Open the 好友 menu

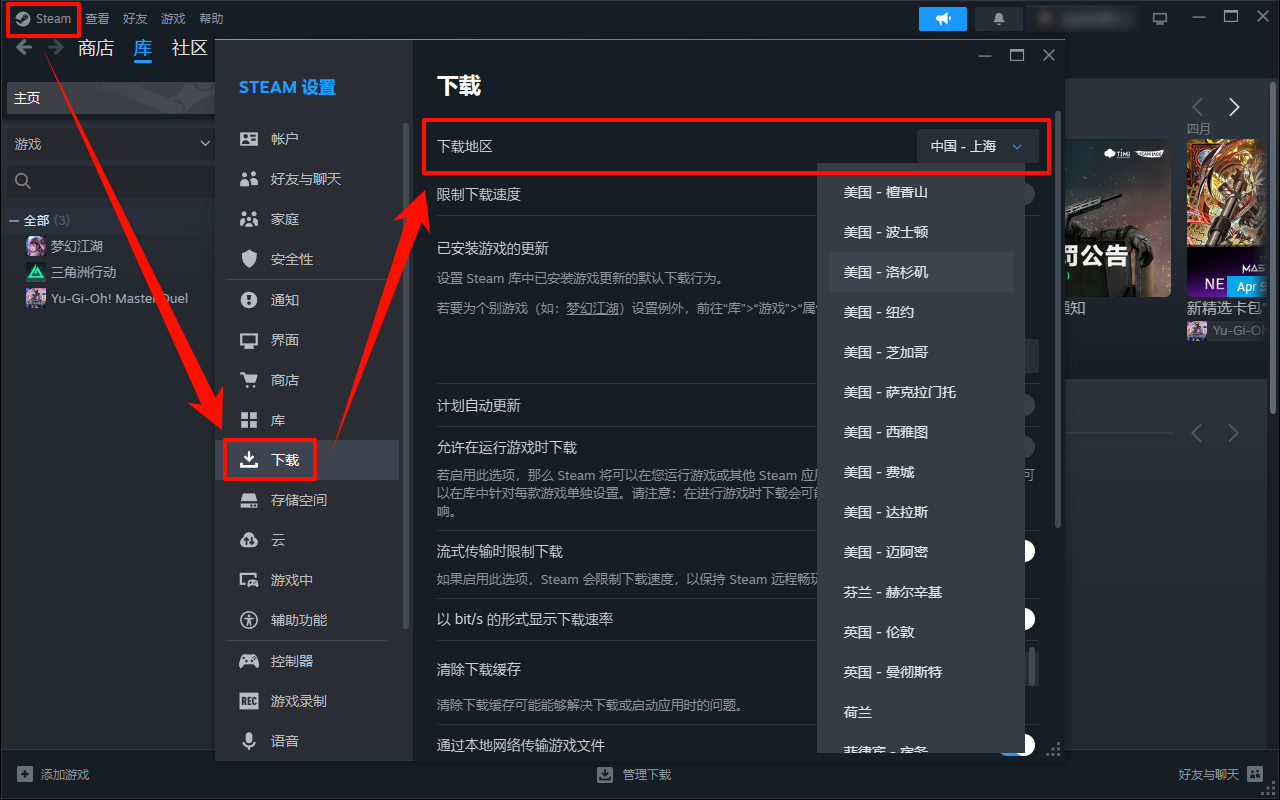(135, 19)
